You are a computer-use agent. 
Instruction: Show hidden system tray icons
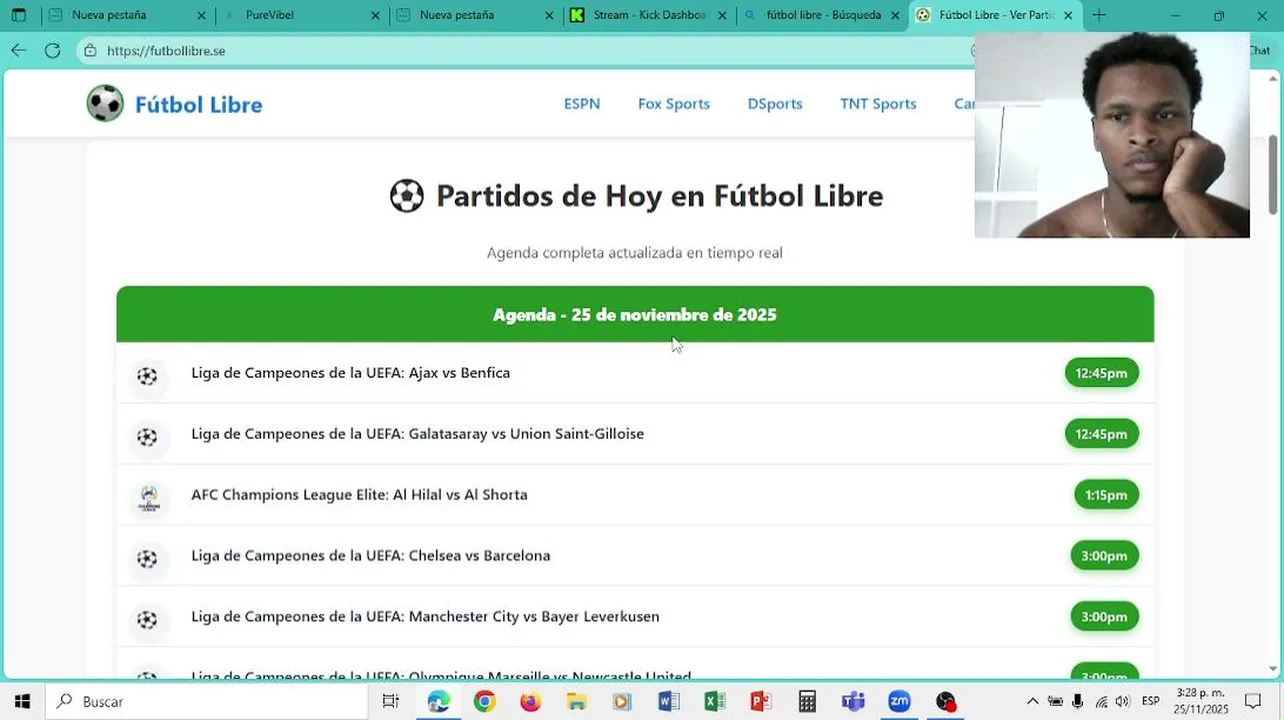tap(1033, 701)
